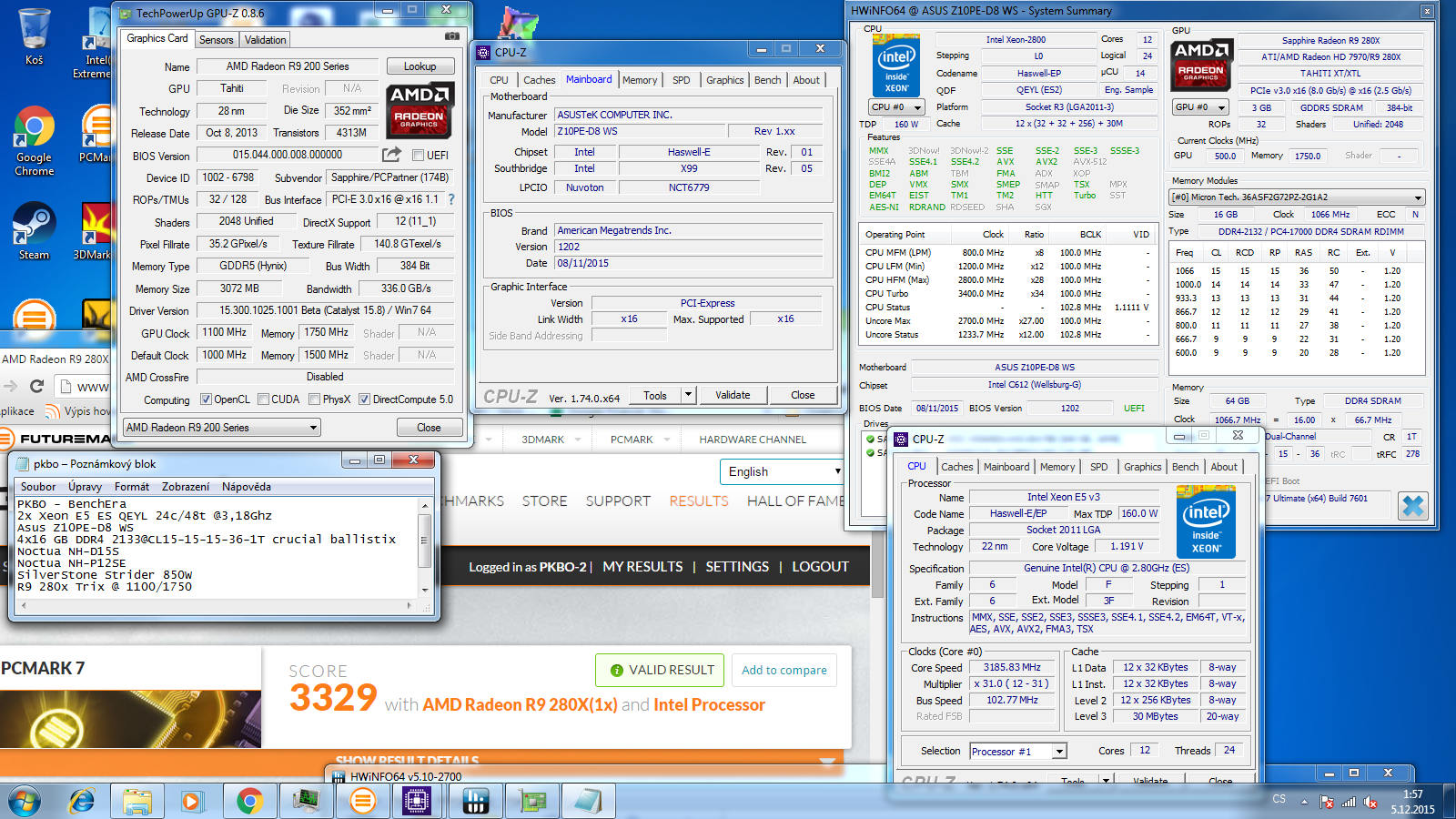1456x819 pixels.
Task: Click the Notepad vertical scrollbar
Action: coord(424,546)
